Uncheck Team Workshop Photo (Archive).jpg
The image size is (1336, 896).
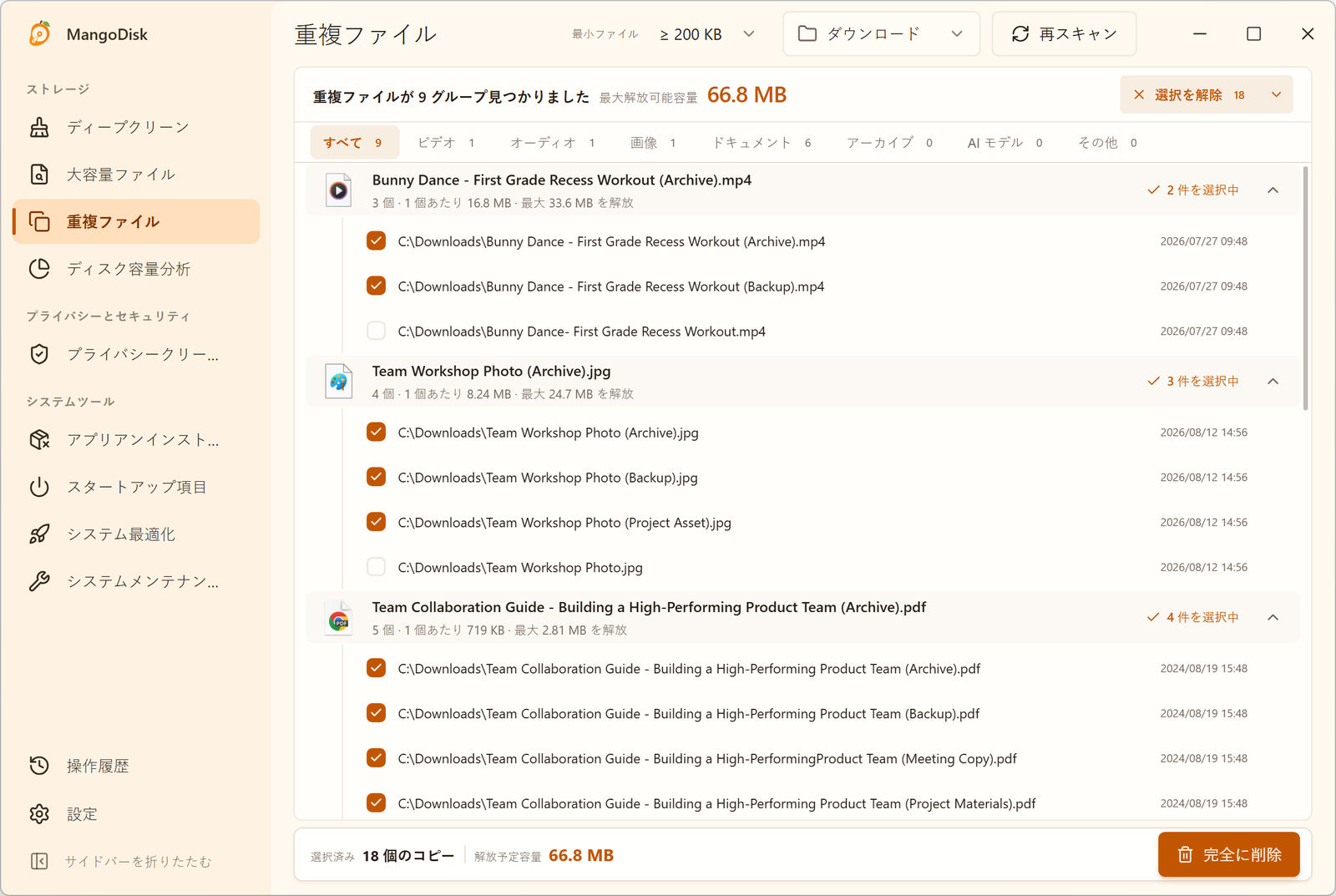coord(377,432)
